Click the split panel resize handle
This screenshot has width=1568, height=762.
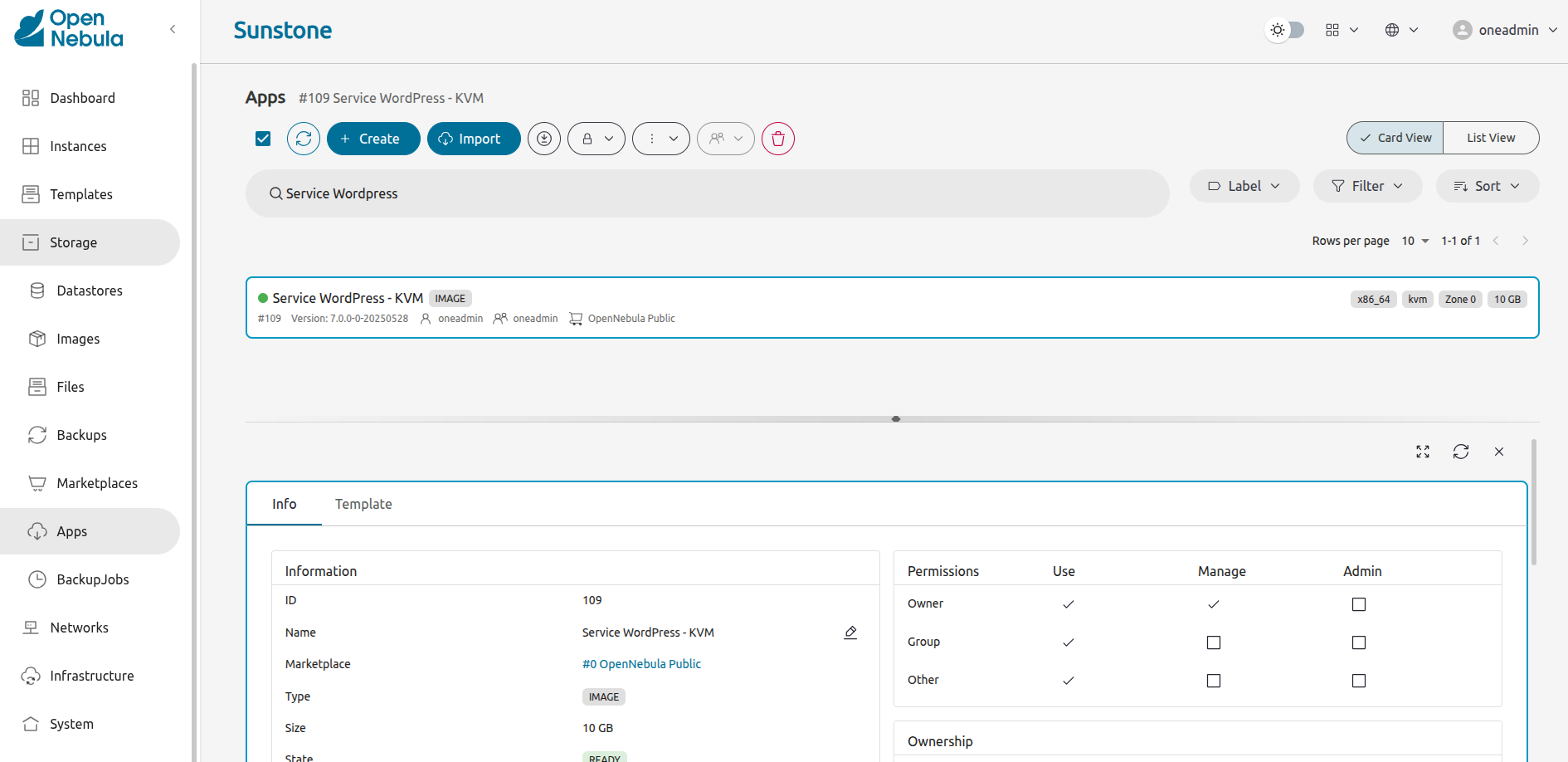click(x=896, y=419)
